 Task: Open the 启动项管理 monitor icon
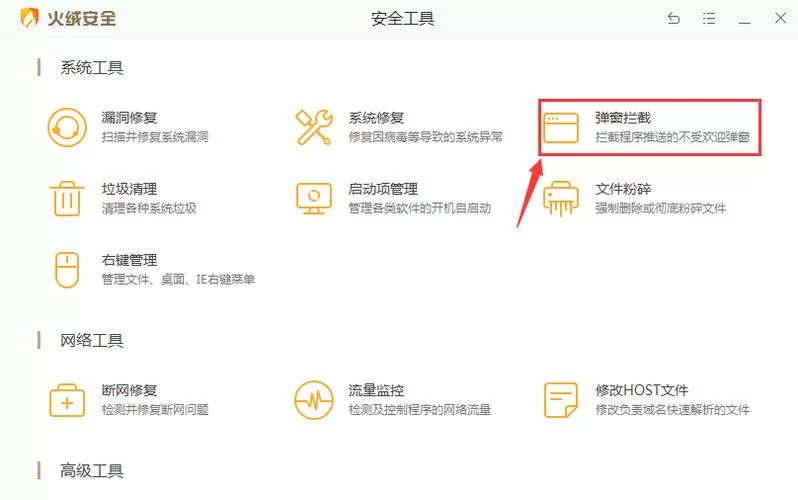click(314, 199)
